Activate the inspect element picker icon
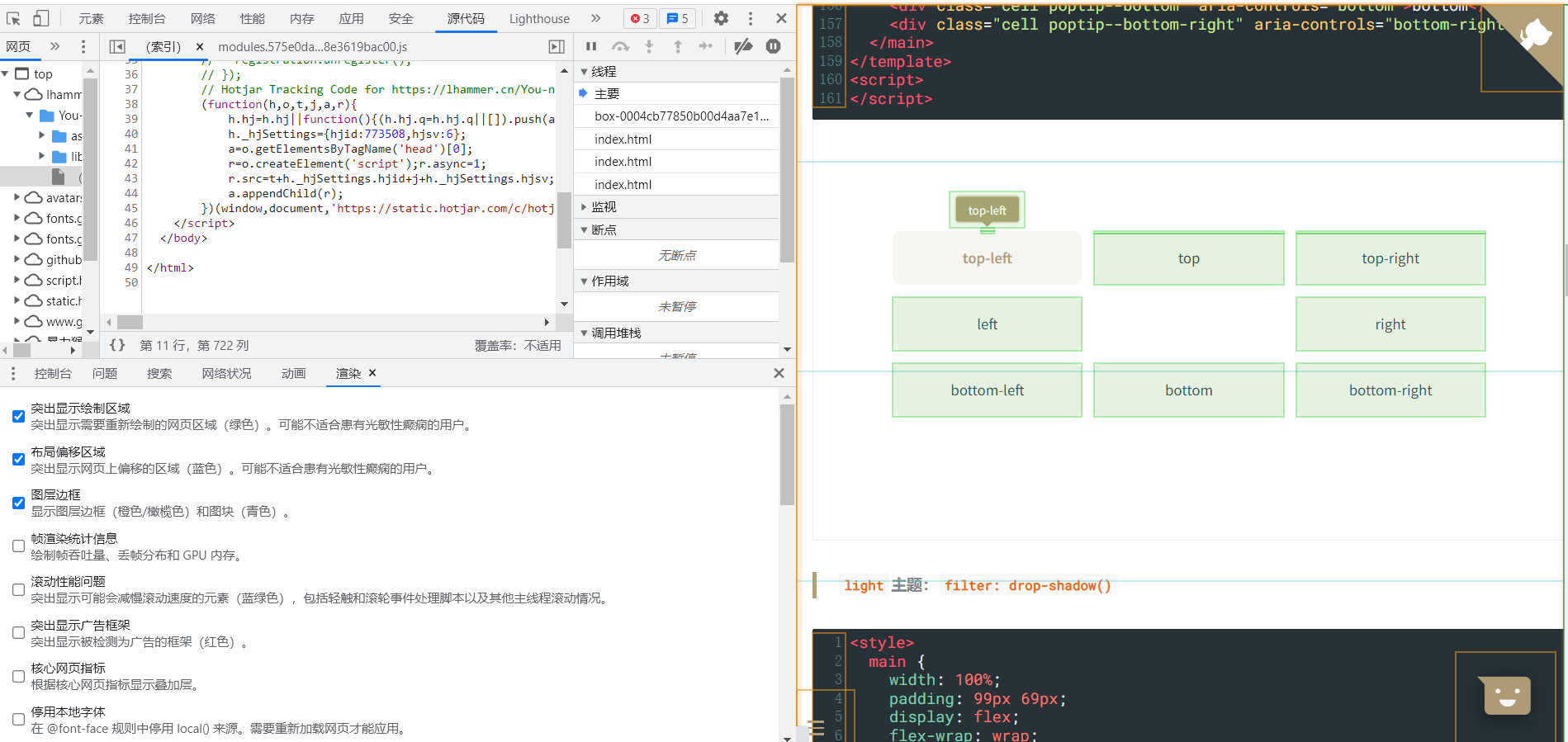Image resolution: width=1568 pixels, height=742 pixels. 14,18
